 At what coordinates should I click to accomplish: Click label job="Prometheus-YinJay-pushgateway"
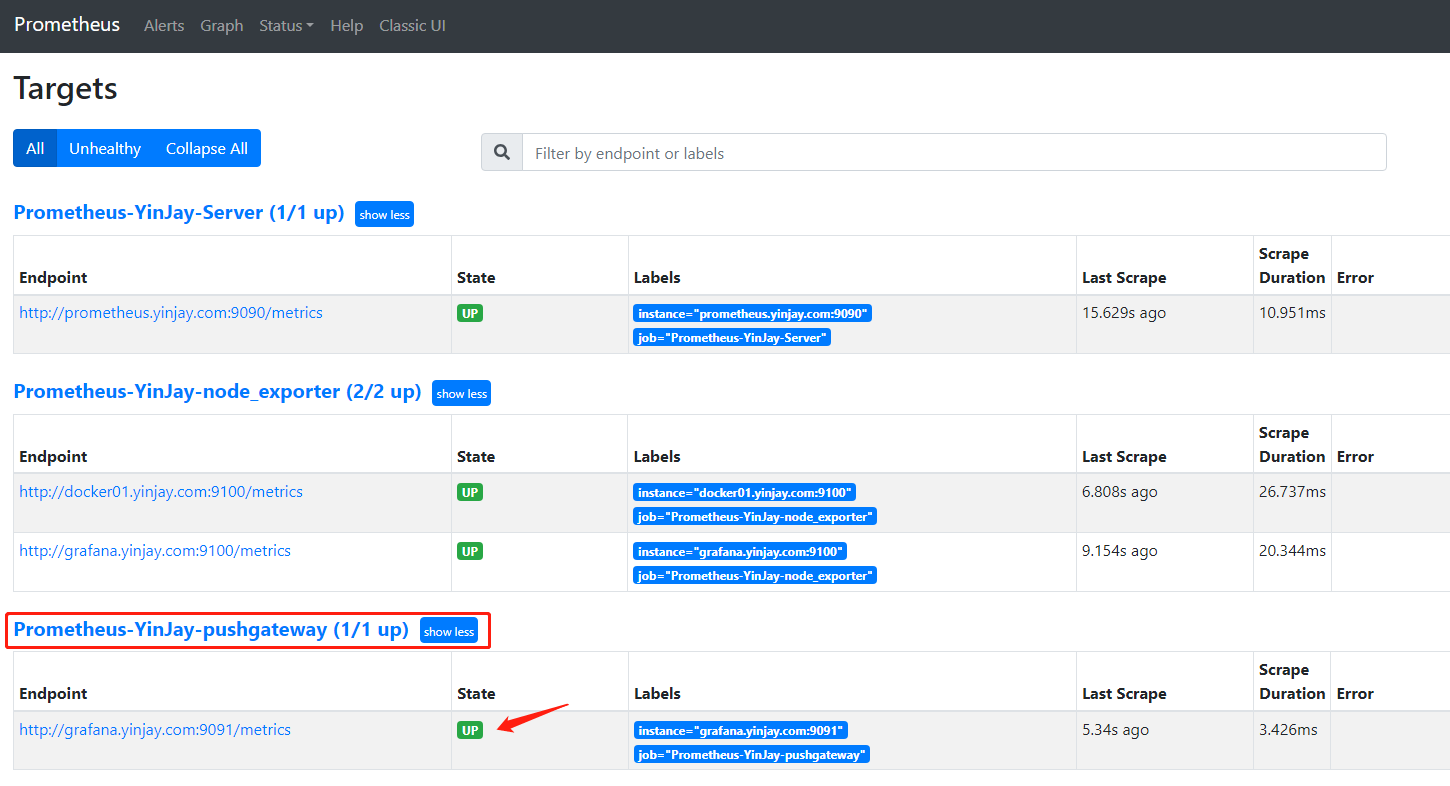(752, 754)
